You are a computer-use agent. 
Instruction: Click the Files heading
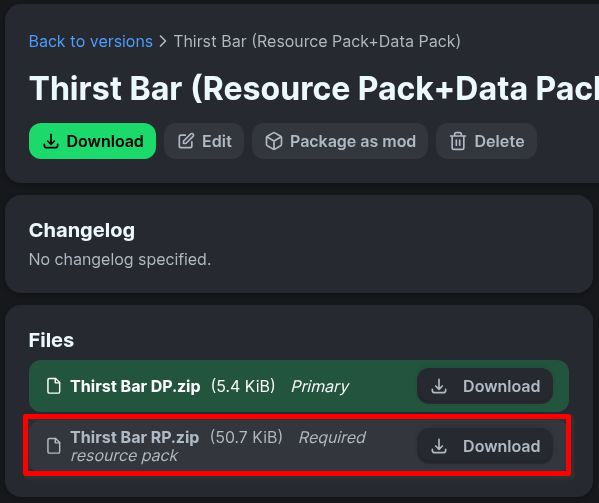click(x=51, y=340)
